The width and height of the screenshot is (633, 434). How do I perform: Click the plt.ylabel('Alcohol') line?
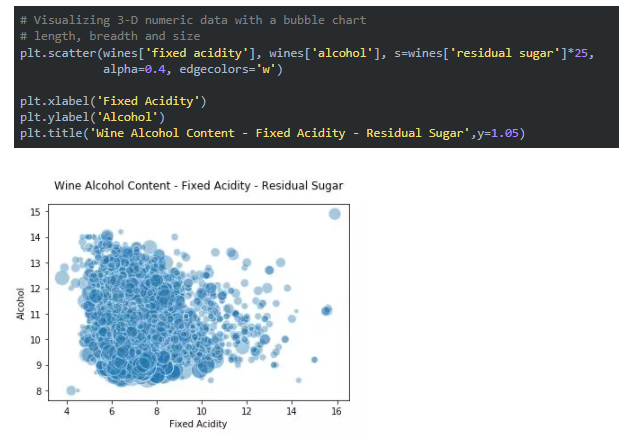(92, 117)
